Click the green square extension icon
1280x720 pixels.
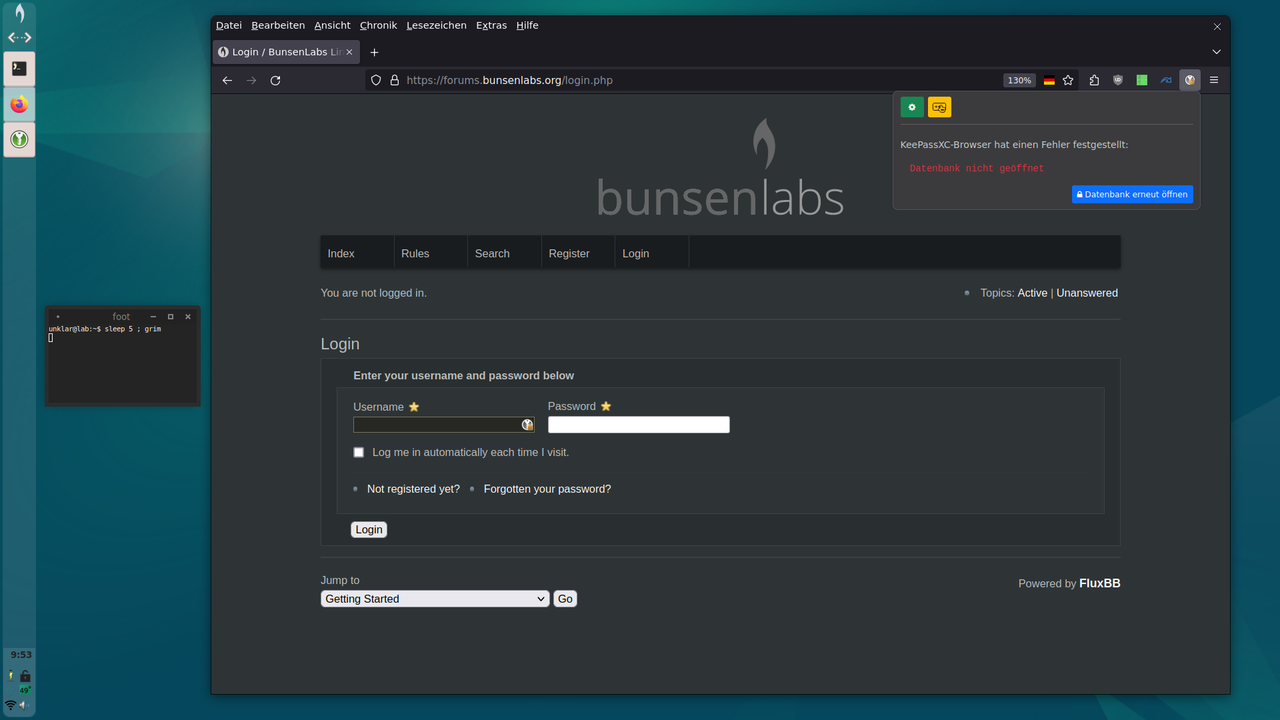pos(1142,80)
